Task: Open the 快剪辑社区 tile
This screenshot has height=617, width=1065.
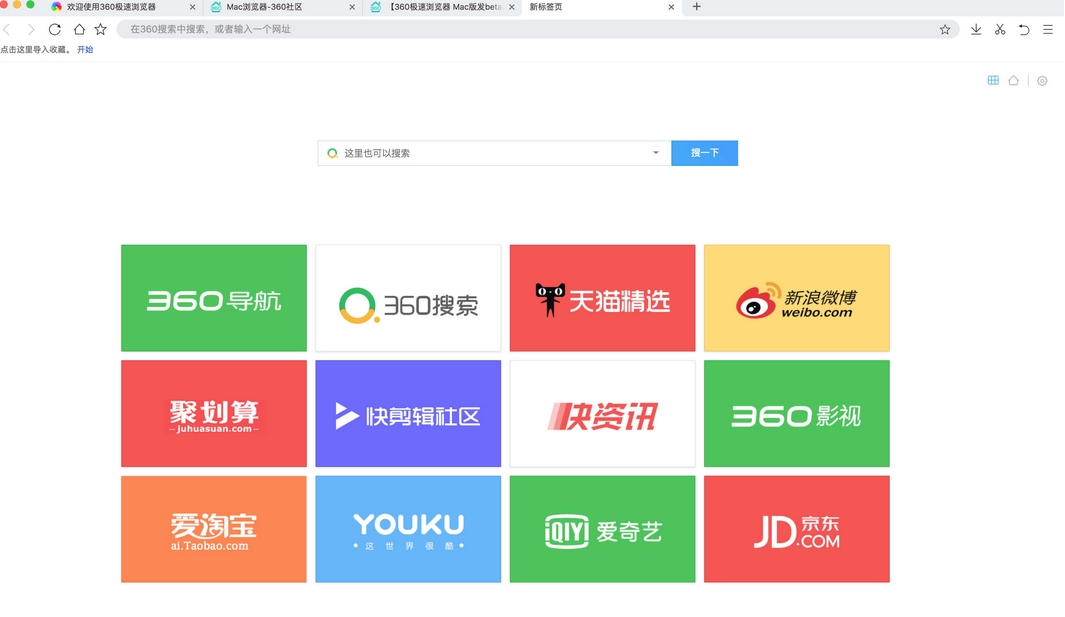Action: 408,414
